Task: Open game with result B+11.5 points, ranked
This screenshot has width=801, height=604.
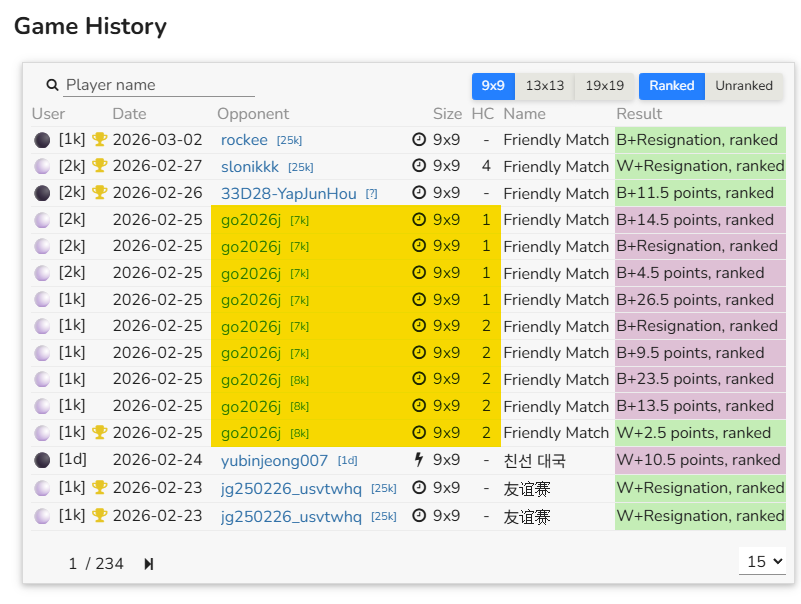Action: tap(695, 193)
